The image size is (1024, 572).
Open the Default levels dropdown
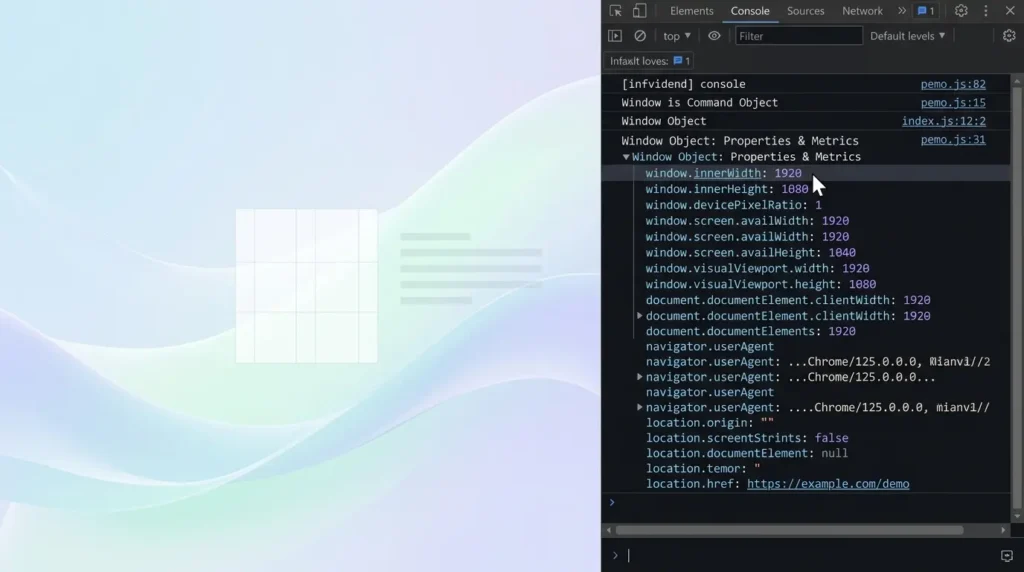907,36
